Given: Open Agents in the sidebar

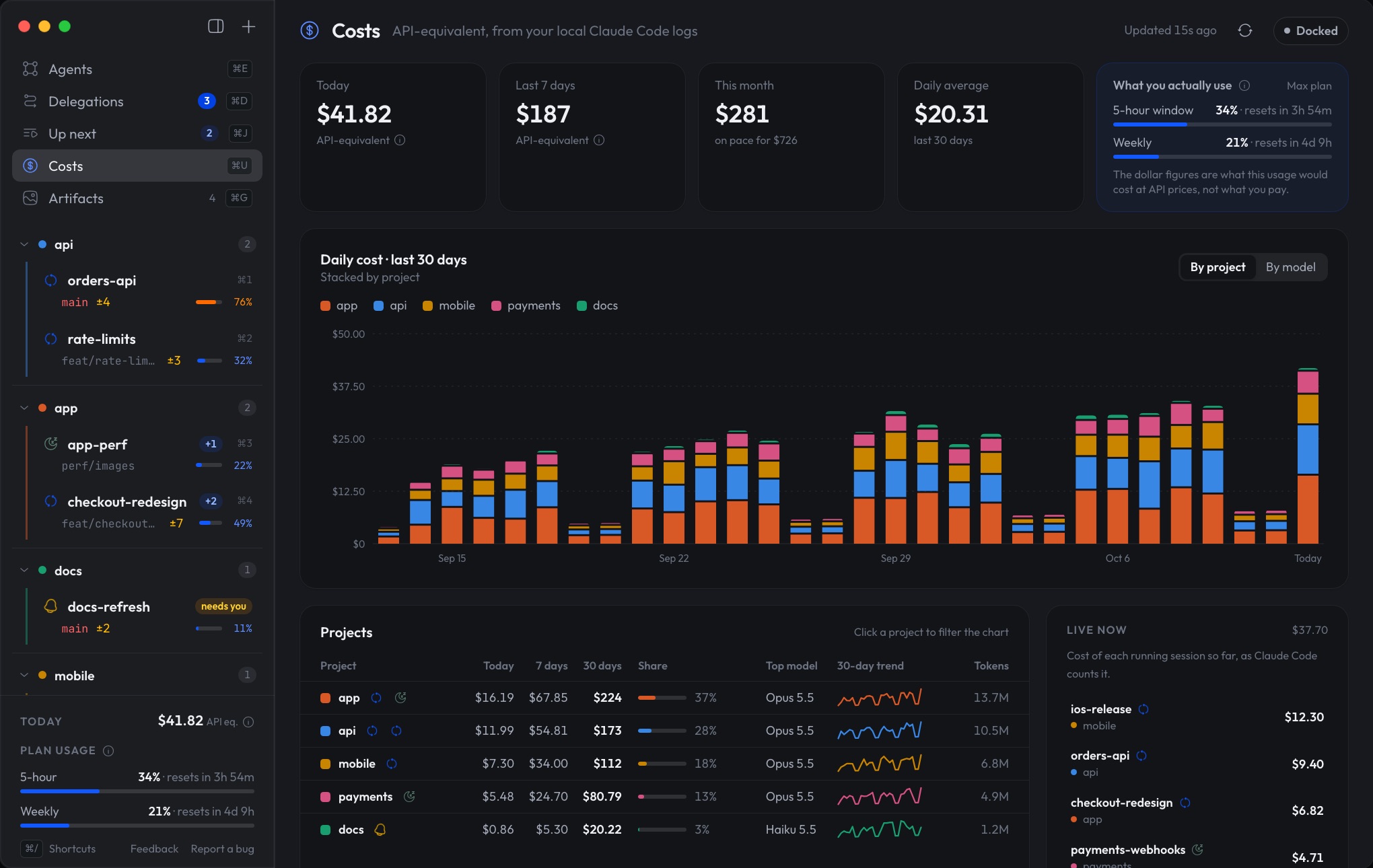Looking at the screenshot, I should [137, 69].
